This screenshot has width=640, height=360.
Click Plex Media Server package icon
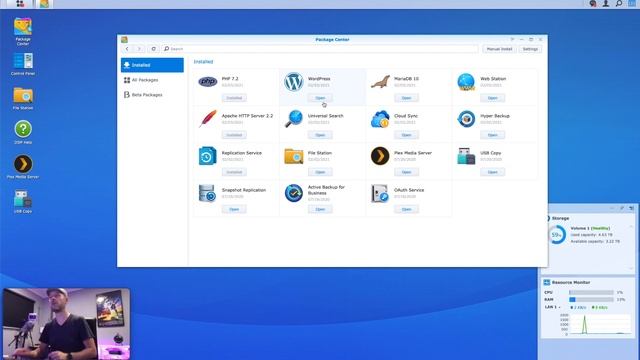pyautogui.click(x=380, y=156)
